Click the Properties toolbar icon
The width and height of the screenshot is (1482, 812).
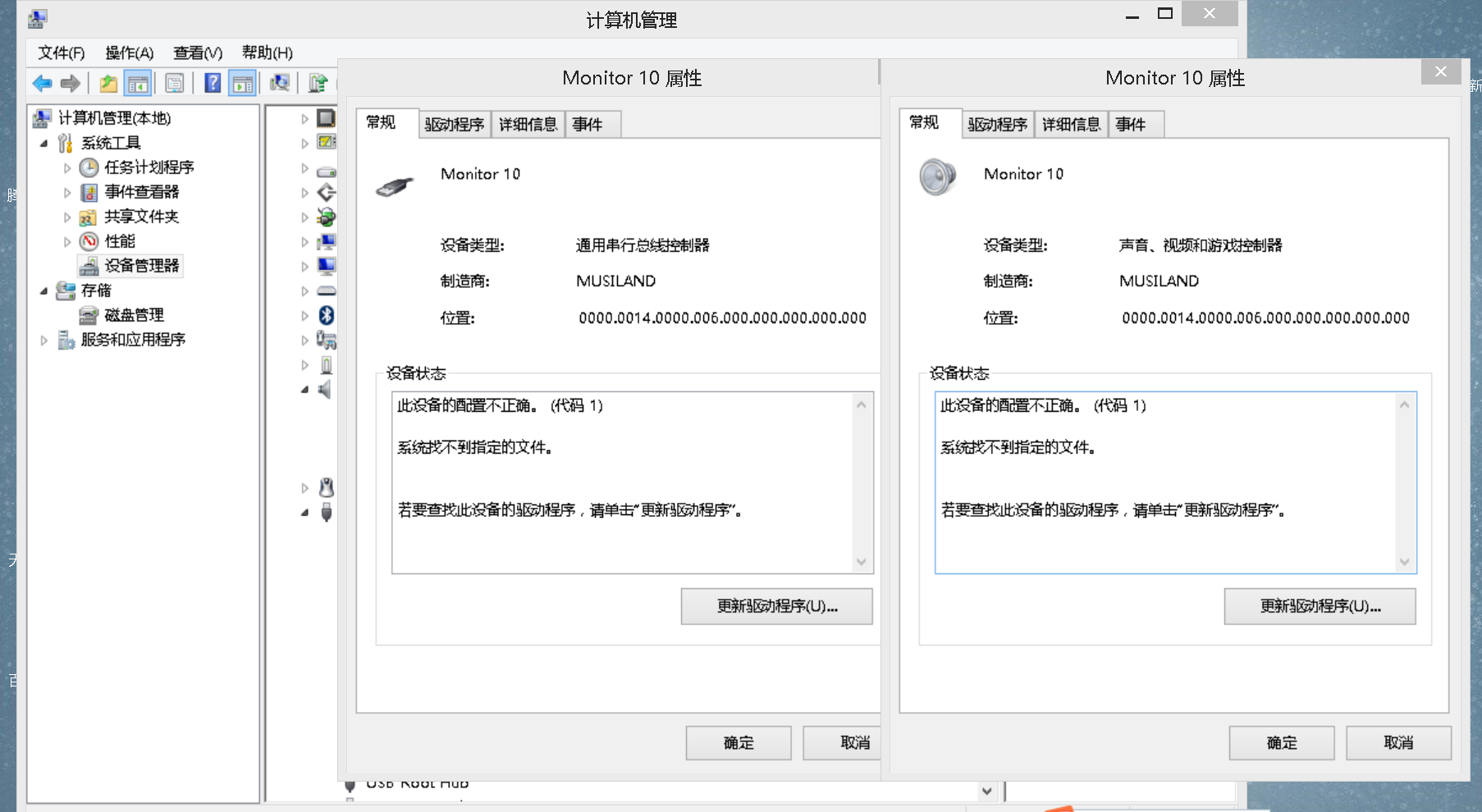[x=174, y=83]
